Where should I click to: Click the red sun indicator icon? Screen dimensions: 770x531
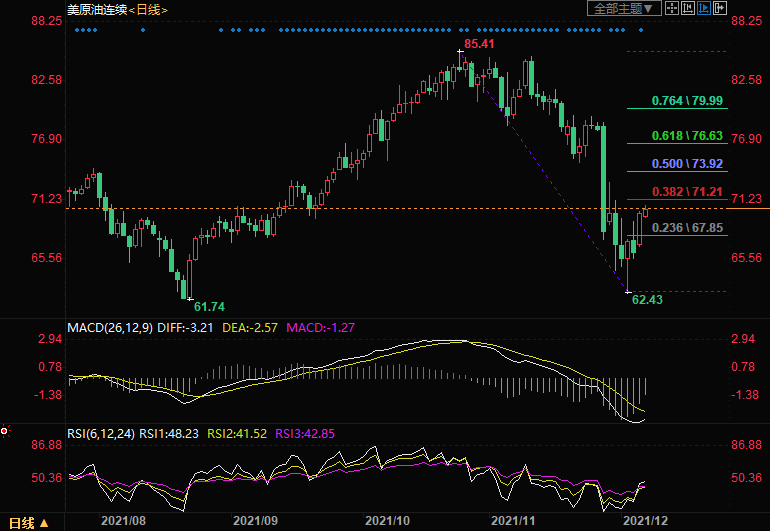click(x=5, y=431)
